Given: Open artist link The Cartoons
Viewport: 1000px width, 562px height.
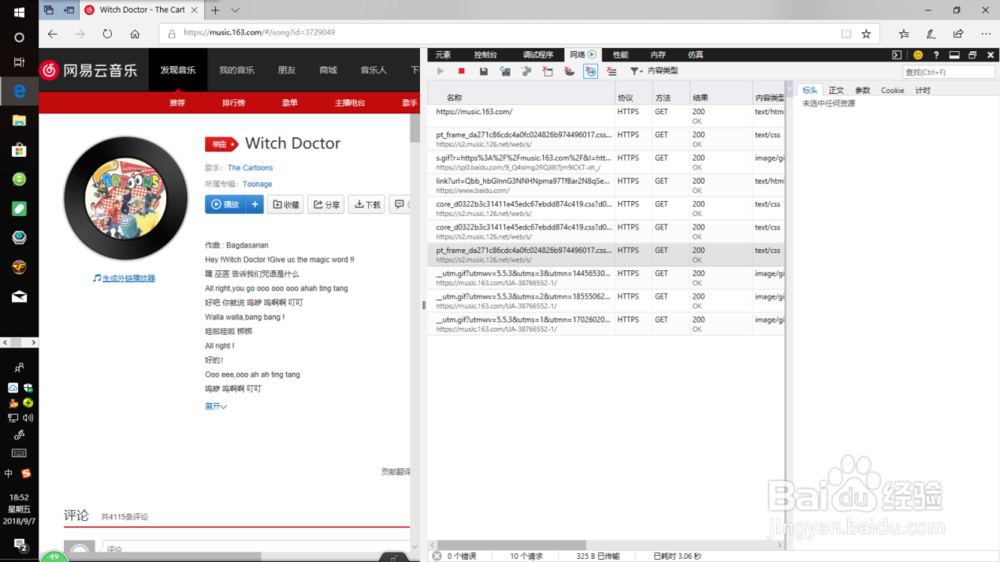Looking at the screenshot, I should point(250,168).
